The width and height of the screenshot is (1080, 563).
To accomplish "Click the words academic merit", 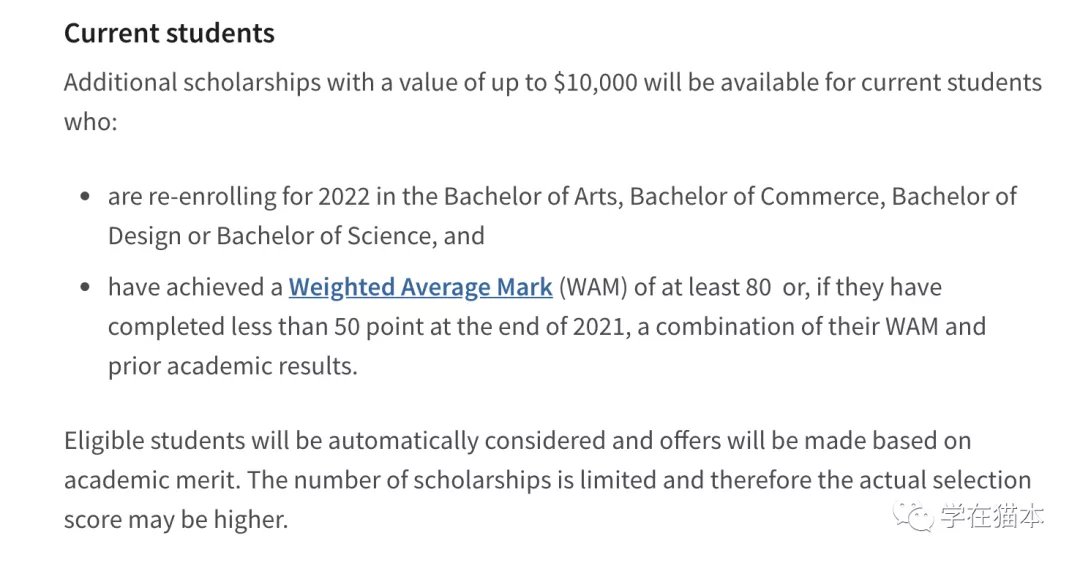I will coord(152,480).
